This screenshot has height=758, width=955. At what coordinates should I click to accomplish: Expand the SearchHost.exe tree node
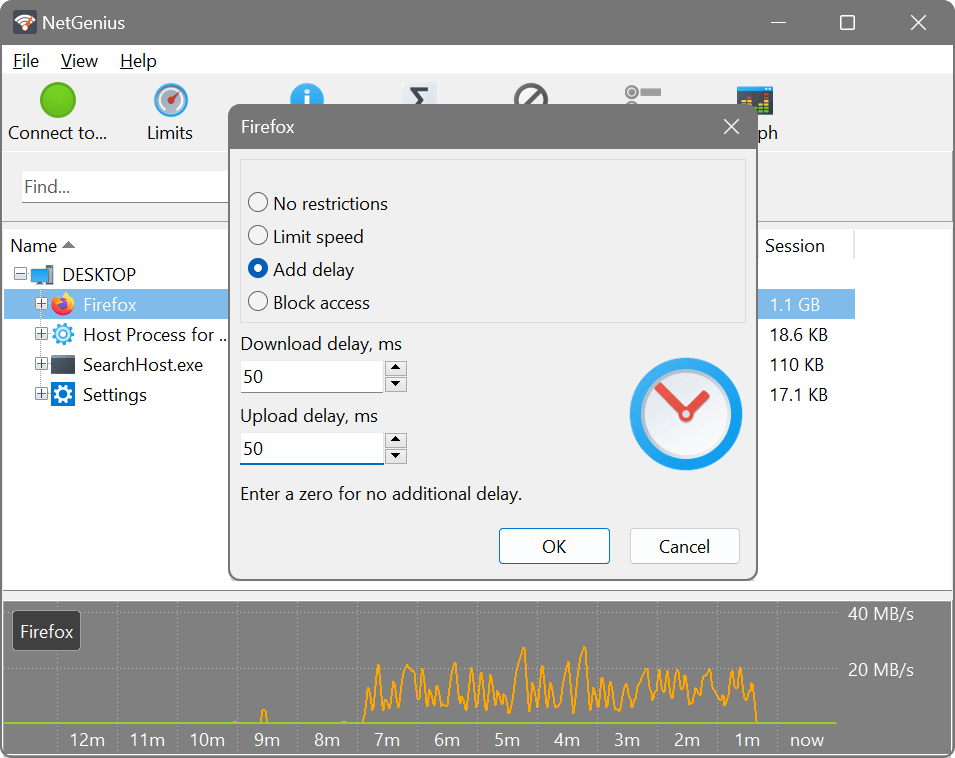(x=41, y=363)
